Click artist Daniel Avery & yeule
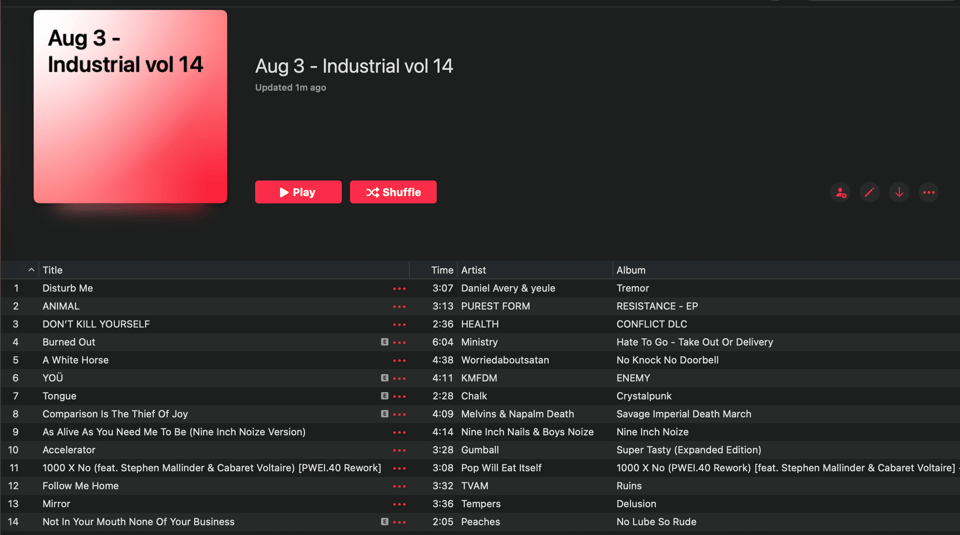This screenshot has width=960, height=535. point(508,288)
